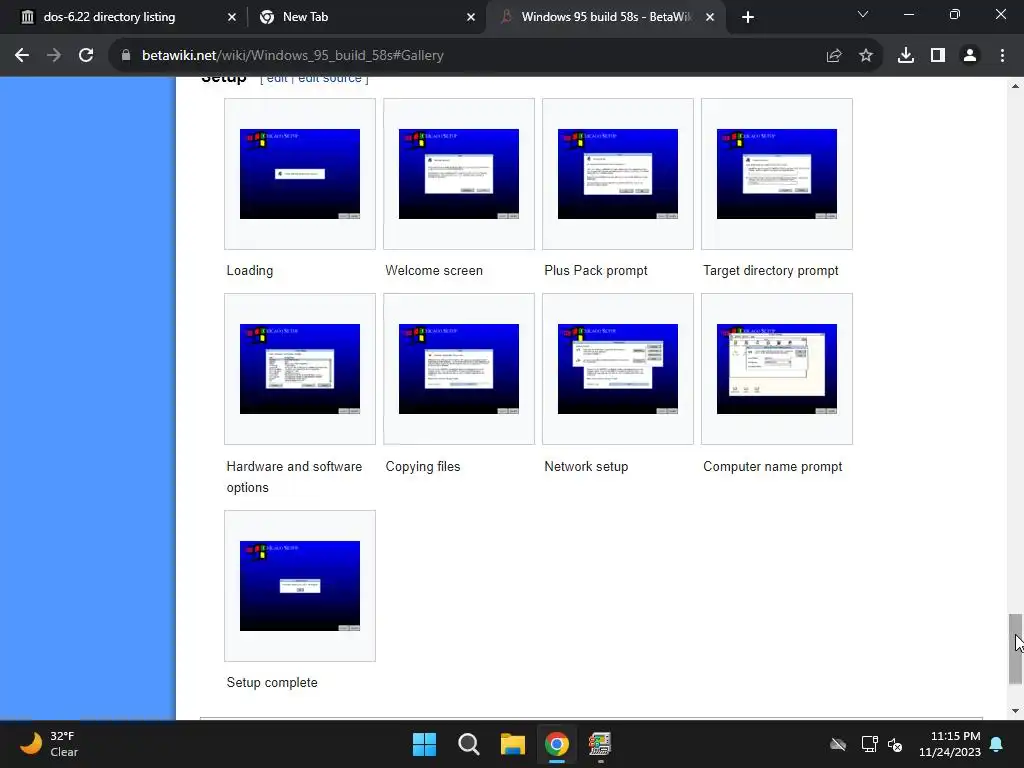The width and height of the screenshot is (1024, 768).
Task: View site information lock icon
Action: pos(126,56)
